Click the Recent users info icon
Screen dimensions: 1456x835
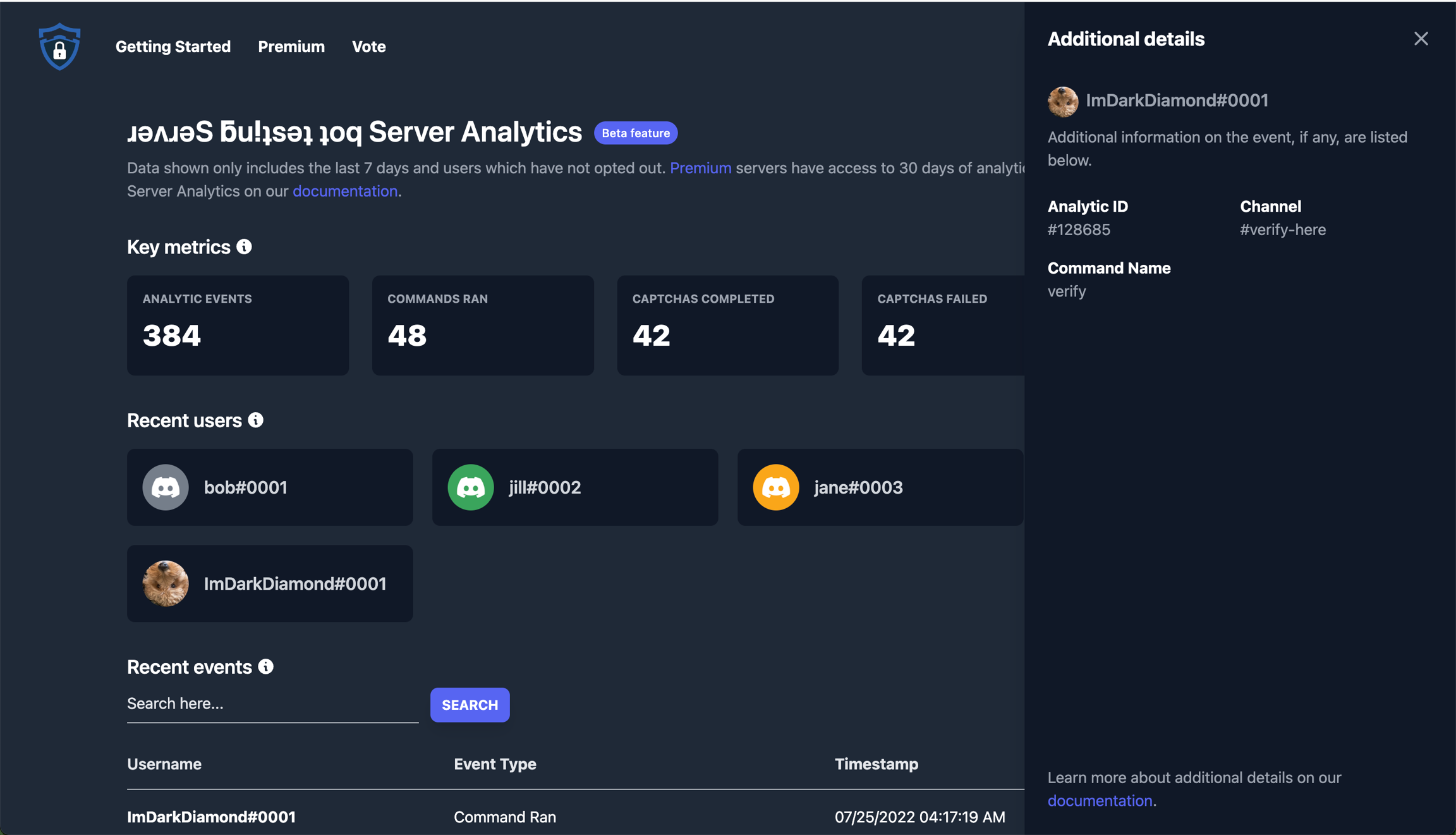click(255, 420)
